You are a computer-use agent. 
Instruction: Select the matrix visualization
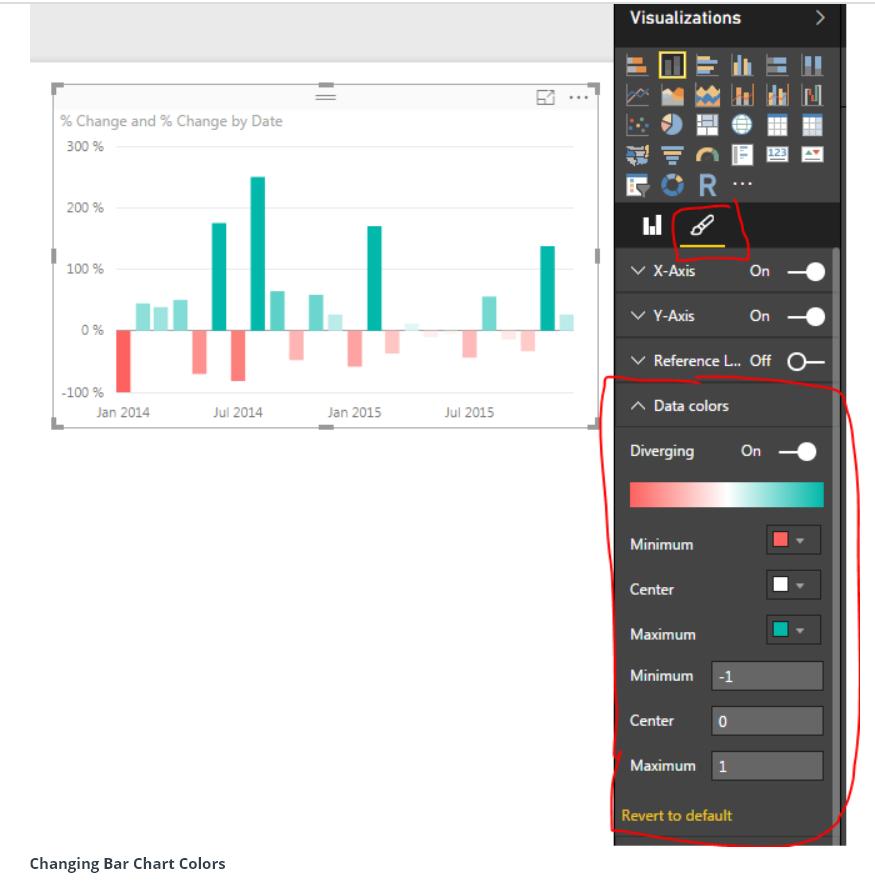[812, 125]
